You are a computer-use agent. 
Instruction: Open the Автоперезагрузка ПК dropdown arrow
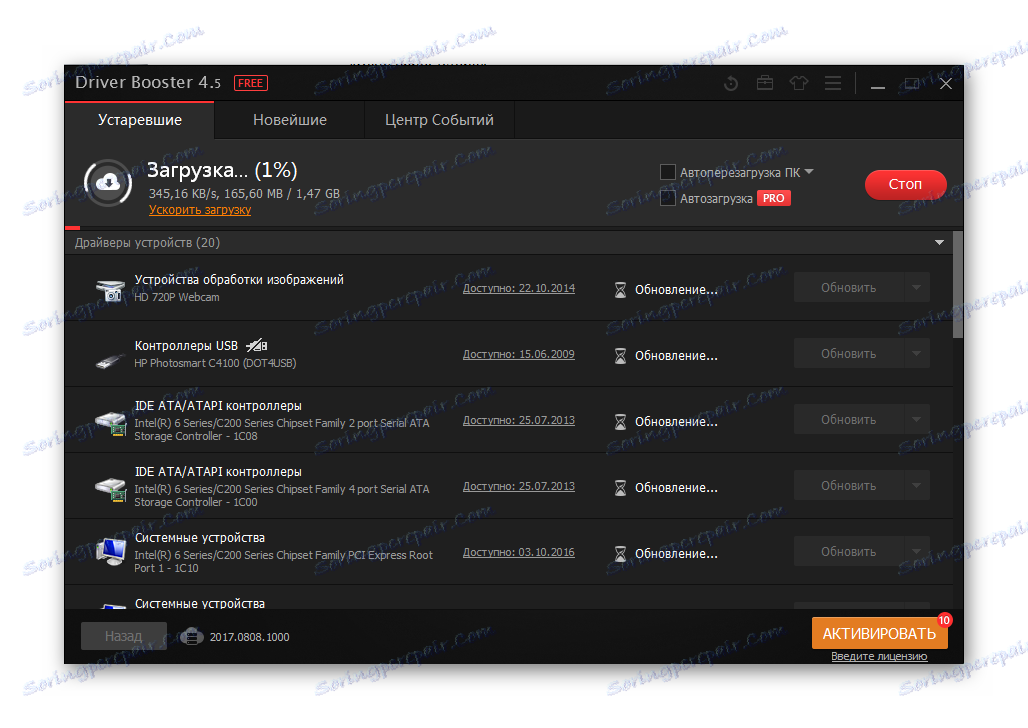[x=809, y=172]
